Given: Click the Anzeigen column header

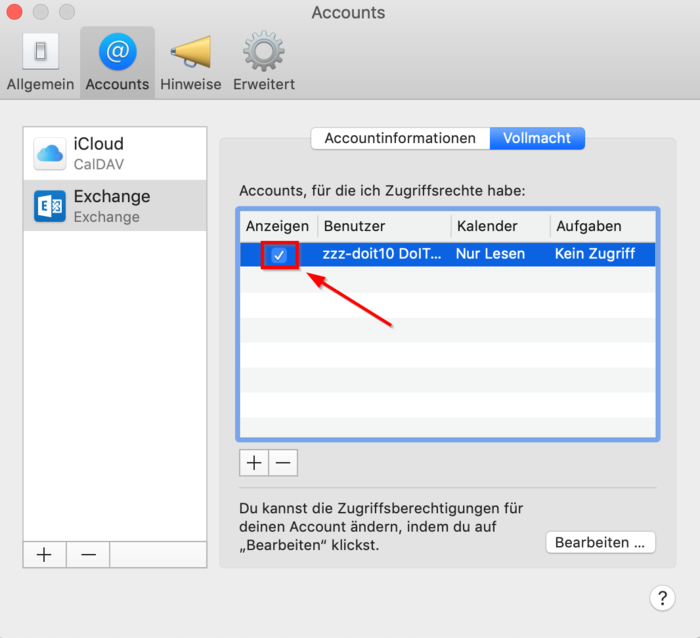Looking at the screenshot, I should pyautogui.click(x=278, y=226).
